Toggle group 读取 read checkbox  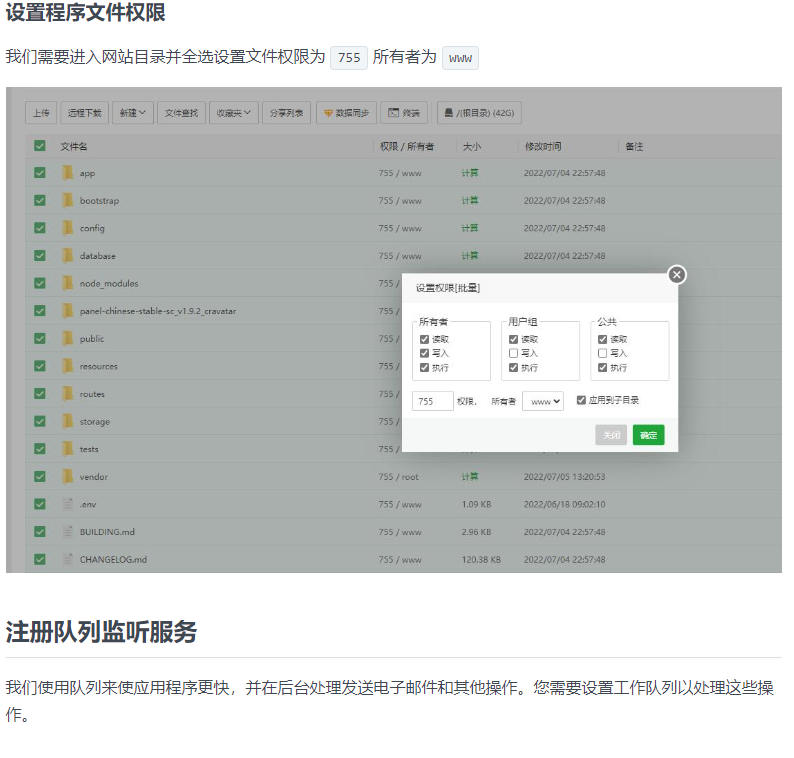coord(513,339)
